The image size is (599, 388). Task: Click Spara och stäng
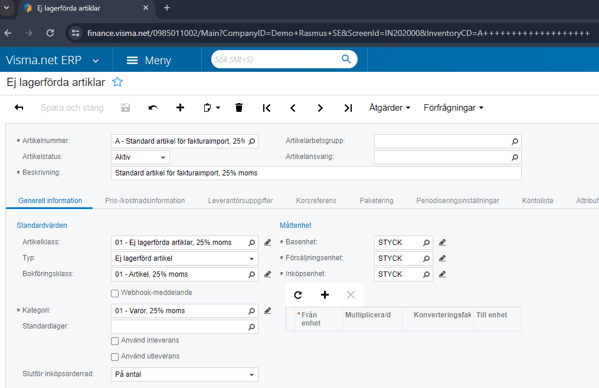[x=72, y=108]
